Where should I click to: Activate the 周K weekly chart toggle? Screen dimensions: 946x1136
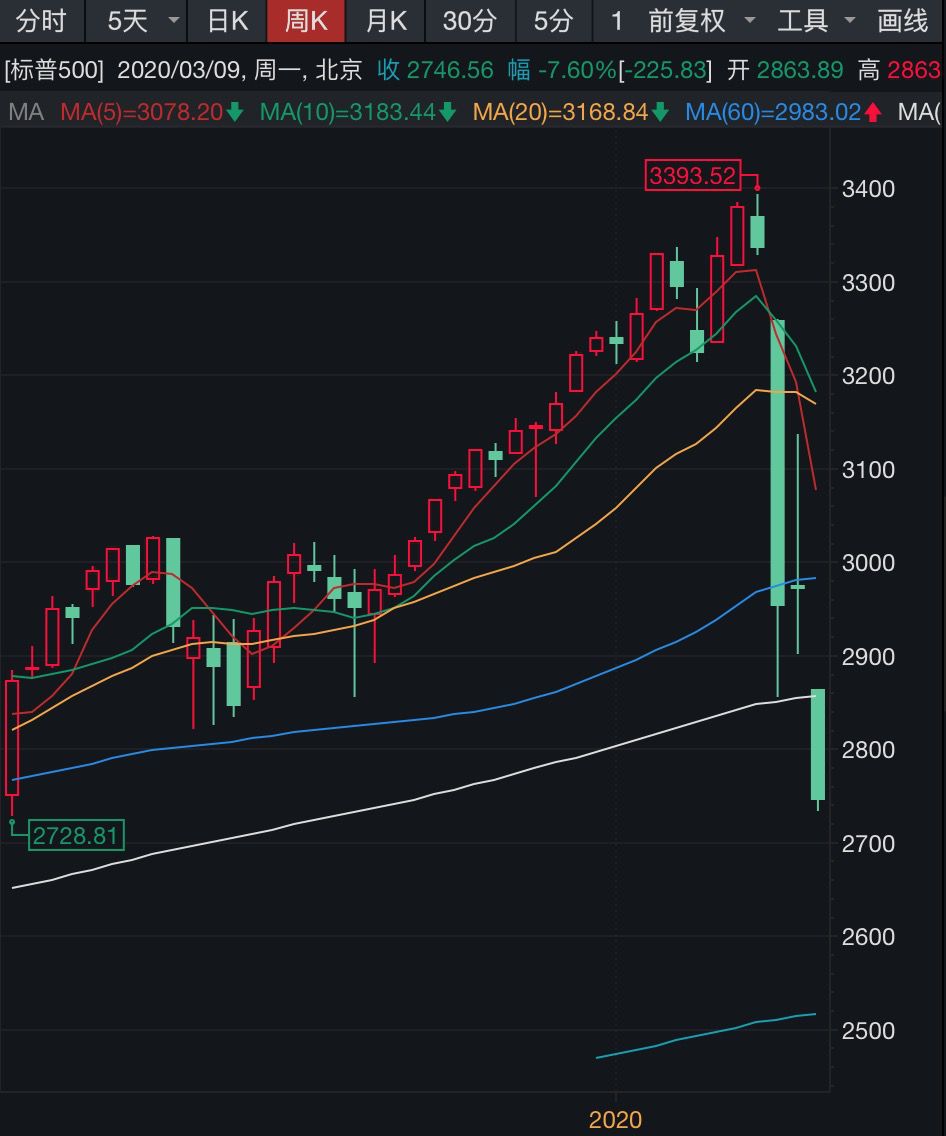(x=306, y=21)
